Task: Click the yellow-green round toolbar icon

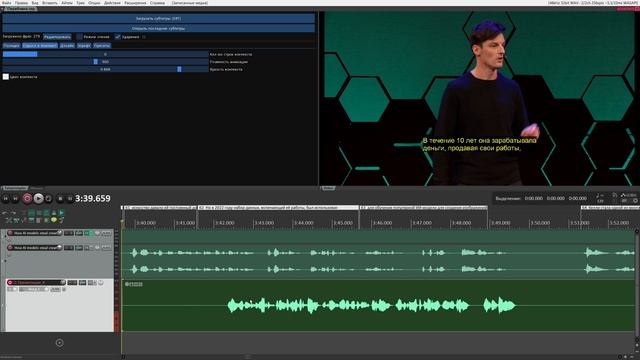Action: click(53, 220)
